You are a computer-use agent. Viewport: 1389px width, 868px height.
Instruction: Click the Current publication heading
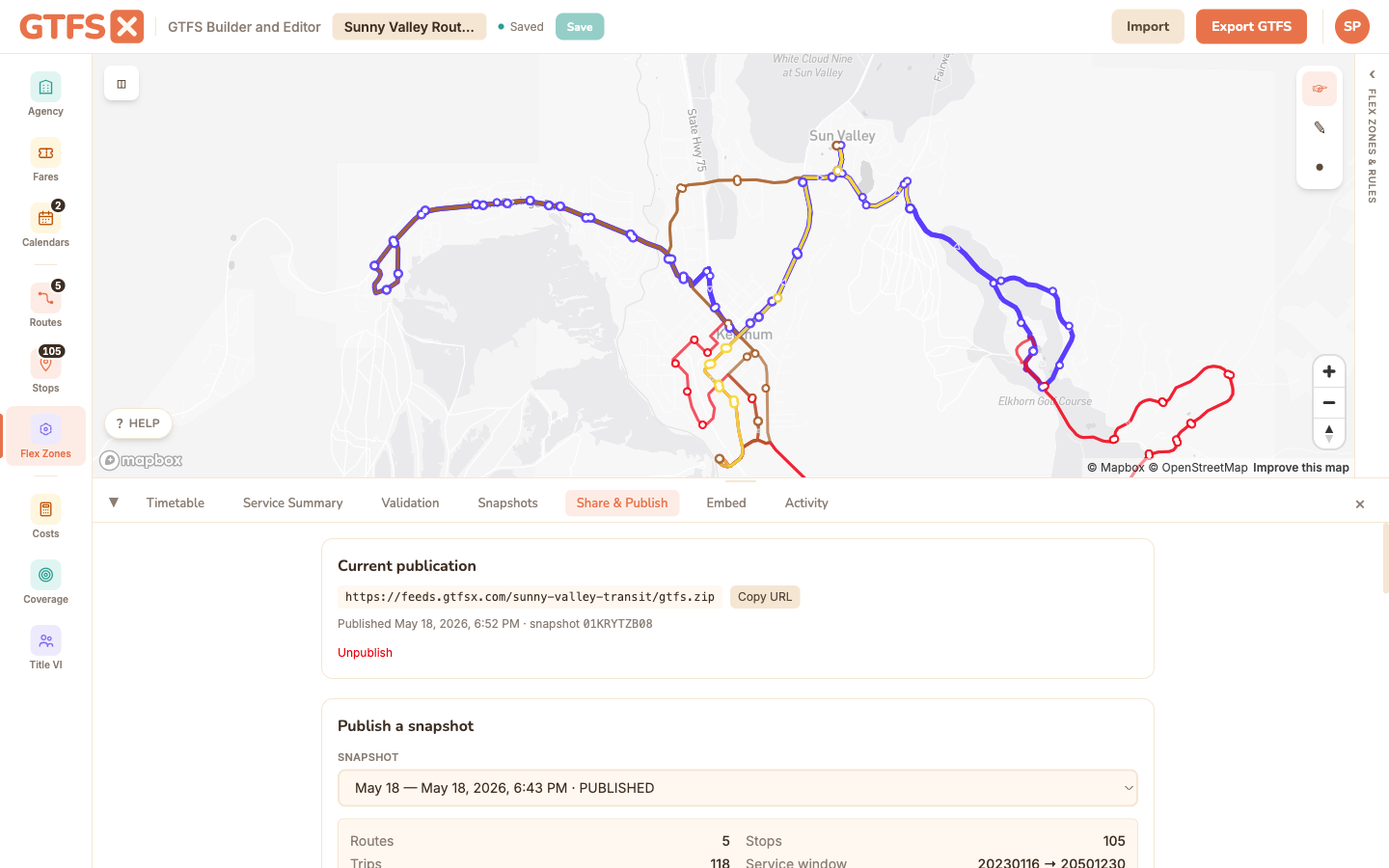[x=407, y=566]
